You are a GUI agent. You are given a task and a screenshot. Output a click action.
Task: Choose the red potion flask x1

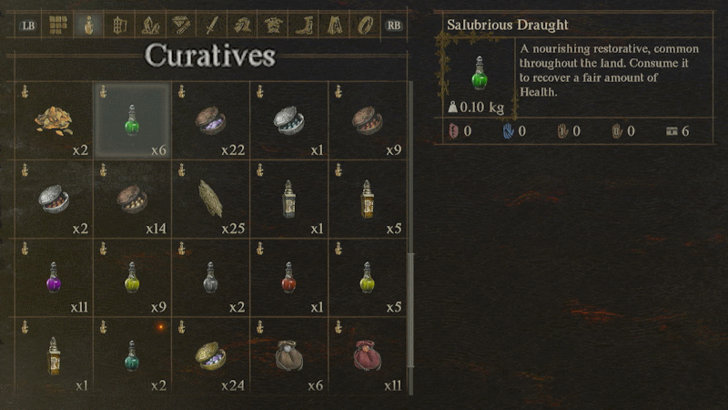click(289, 278)
